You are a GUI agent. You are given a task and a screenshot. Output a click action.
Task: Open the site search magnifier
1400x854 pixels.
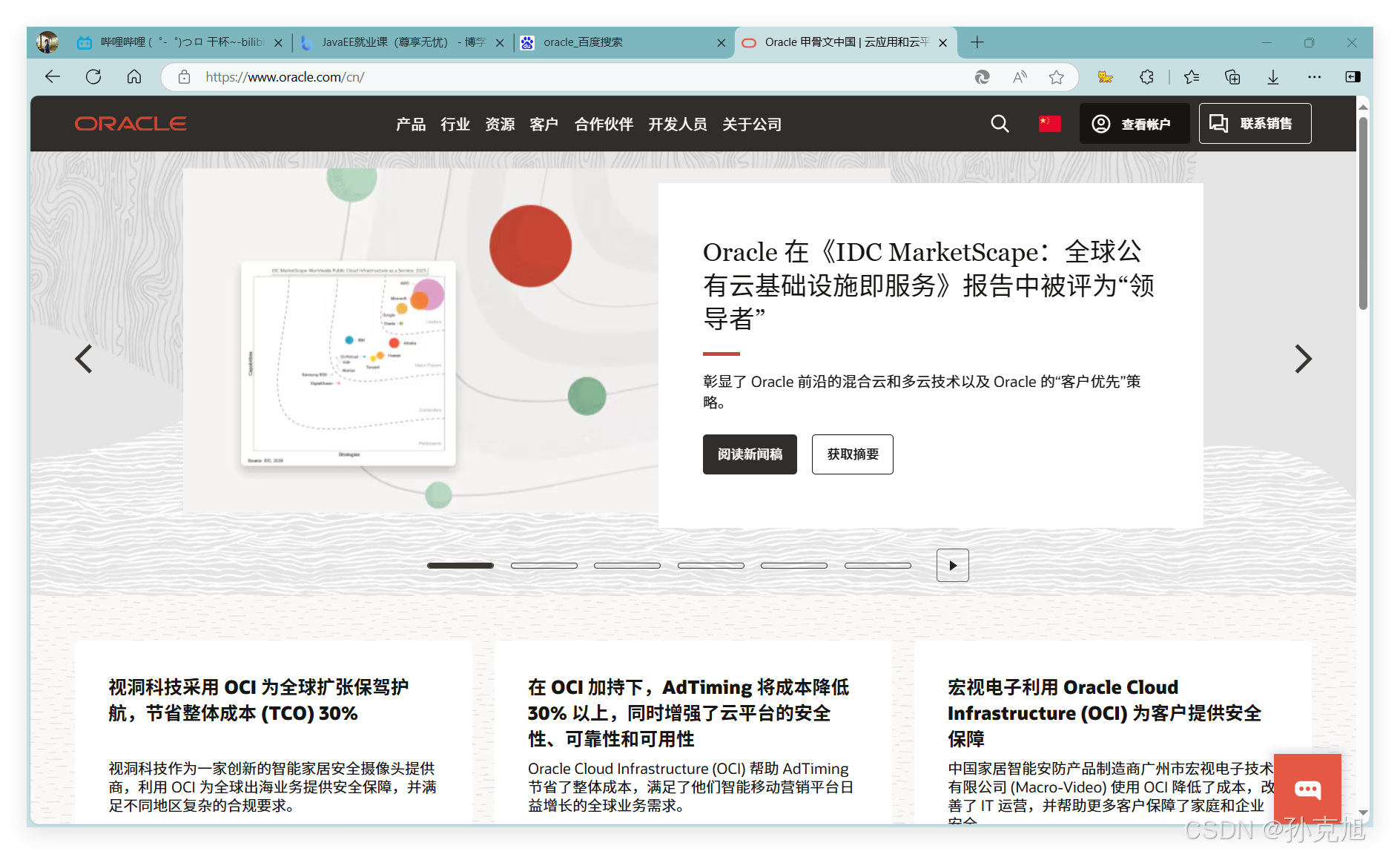[x=1000, y=124]
